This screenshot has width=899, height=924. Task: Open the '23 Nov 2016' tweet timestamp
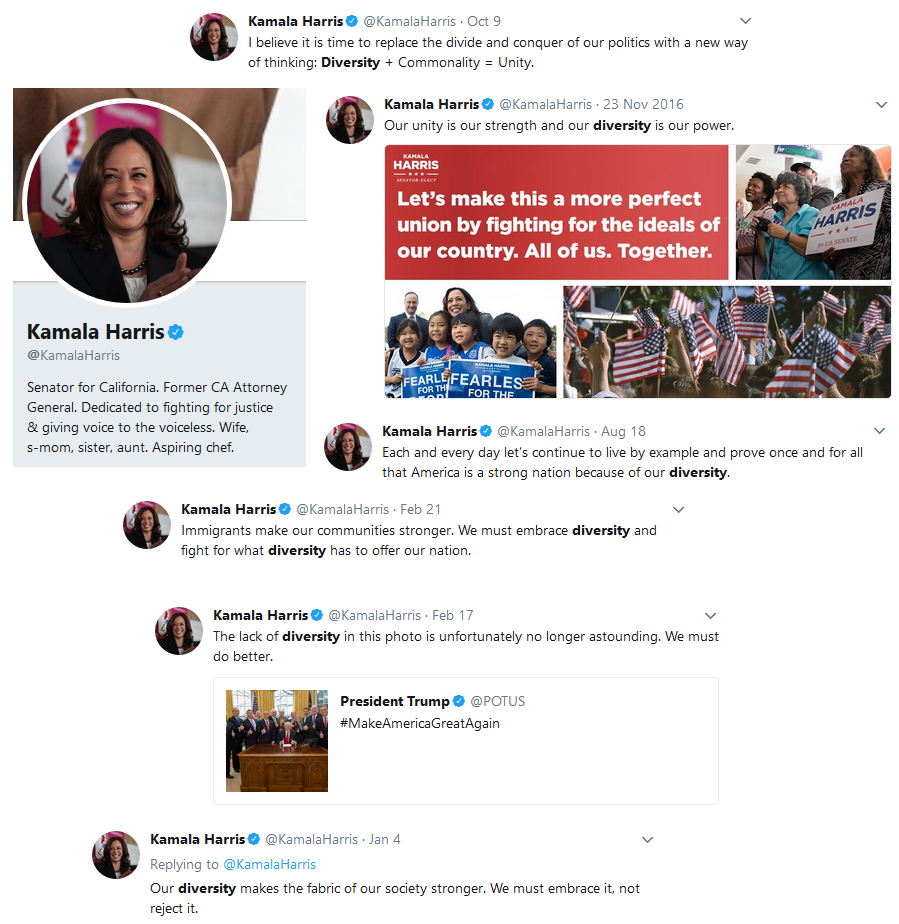pos(643,104)
